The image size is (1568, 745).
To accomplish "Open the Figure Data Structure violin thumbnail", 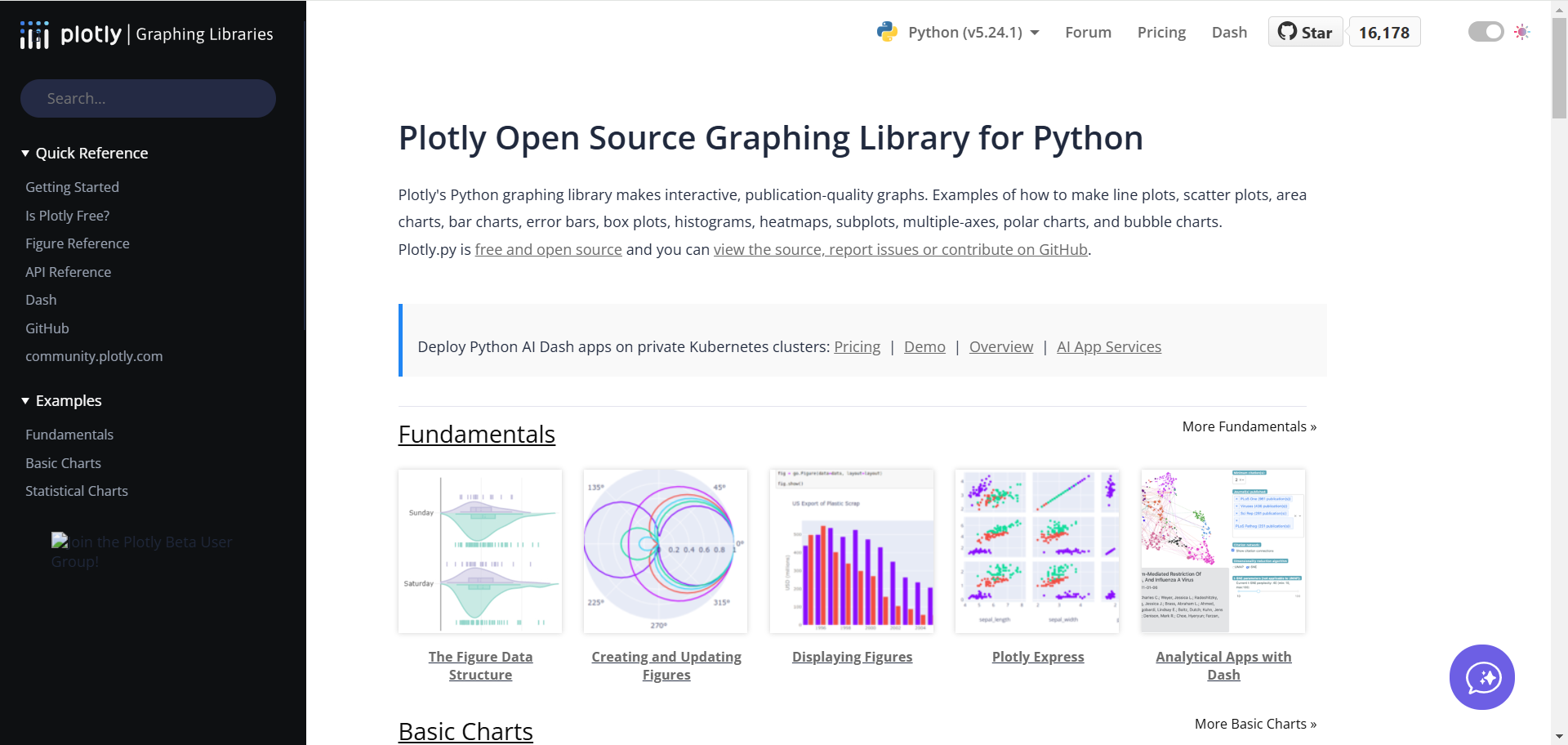I will coord(480,551).
